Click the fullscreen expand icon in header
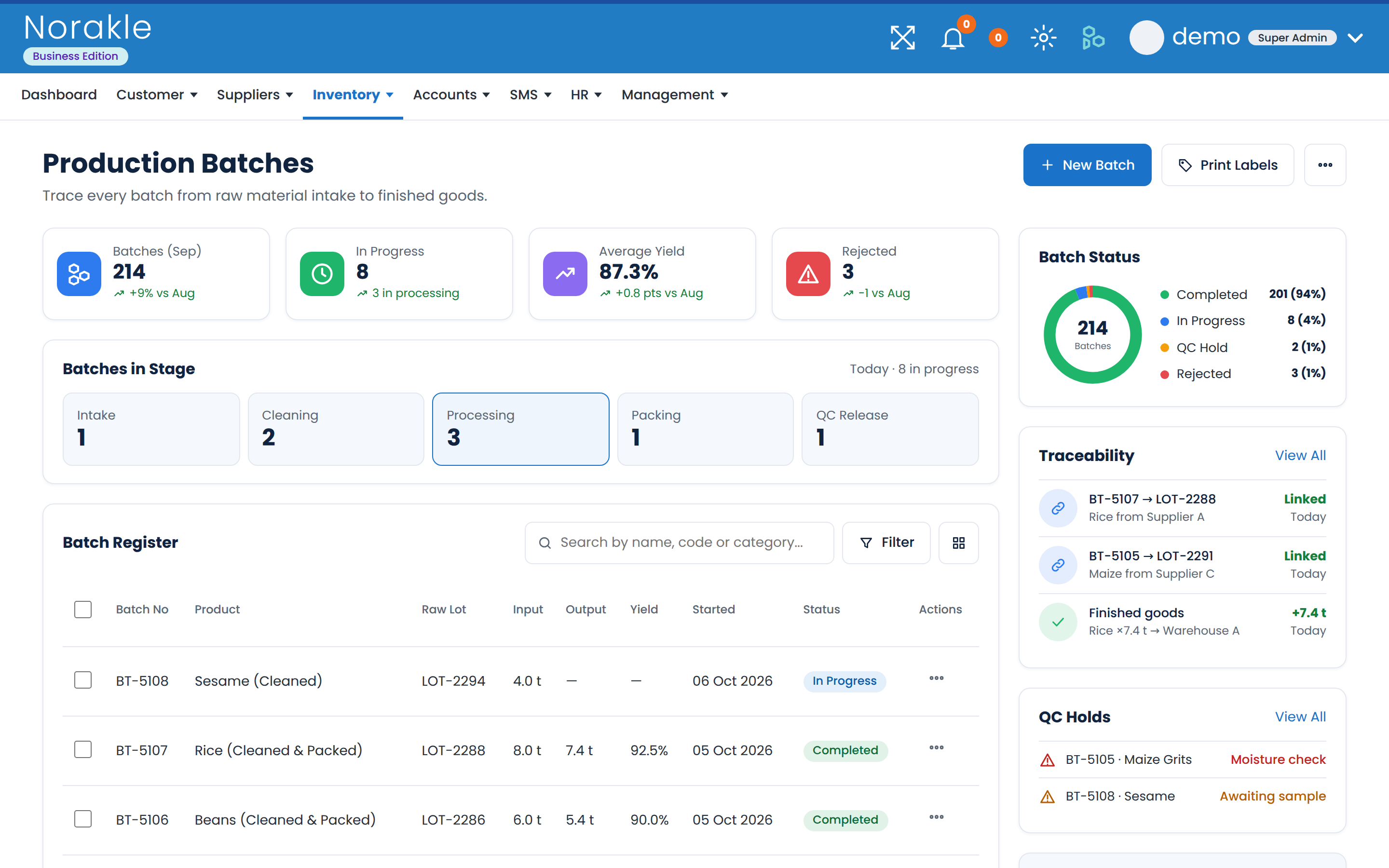This screenshot has width=1389, height=868. click(x=902, y=38)
